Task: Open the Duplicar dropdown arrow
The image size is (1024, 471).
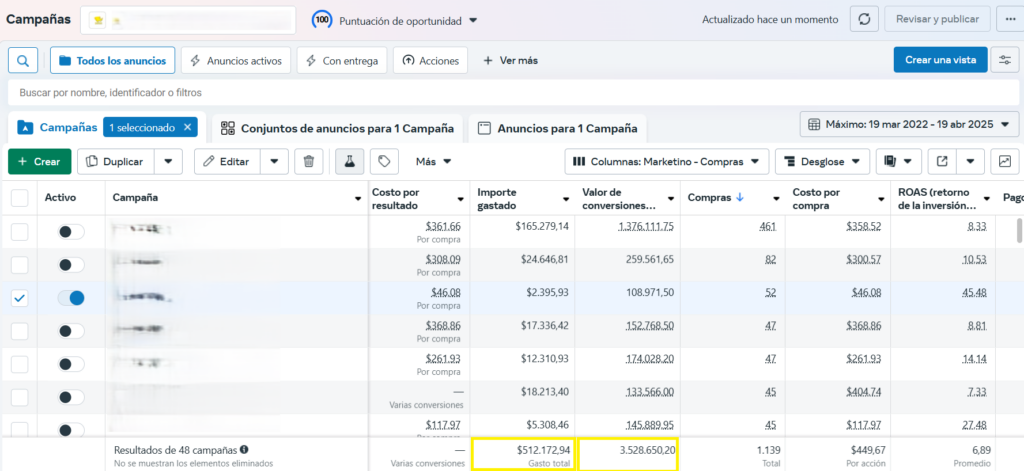Action: [168, 161]
